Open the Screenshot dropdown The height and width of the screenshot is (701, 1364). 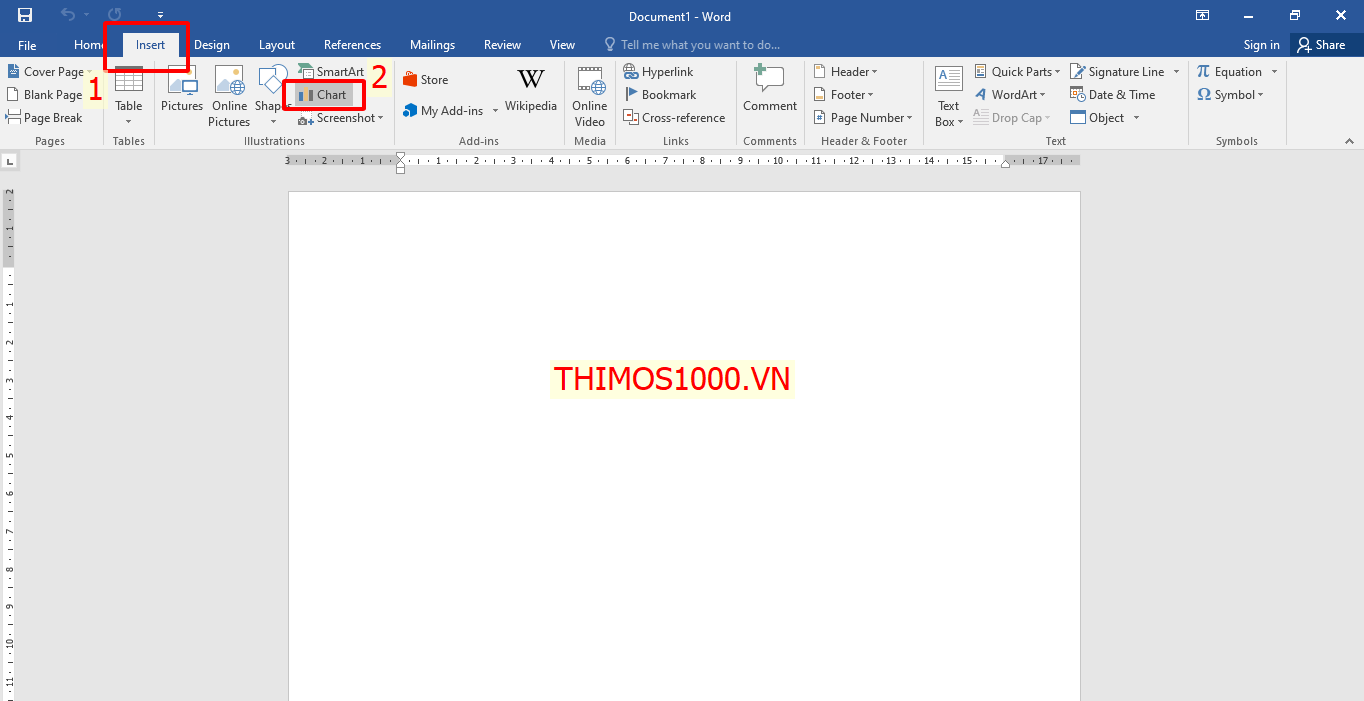pos(341,118)
